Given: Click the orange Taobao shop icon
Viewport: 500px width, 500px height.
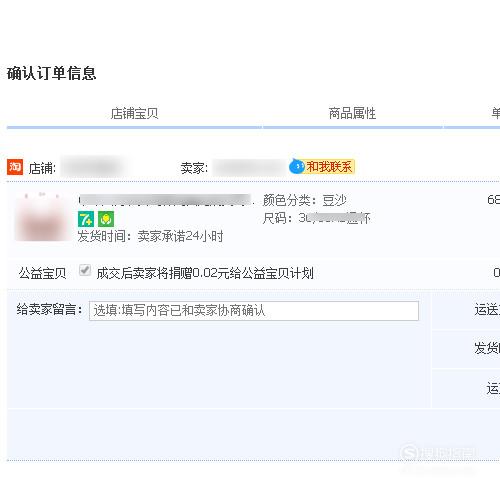Looking at the screenshot, I should coord(15,167).
